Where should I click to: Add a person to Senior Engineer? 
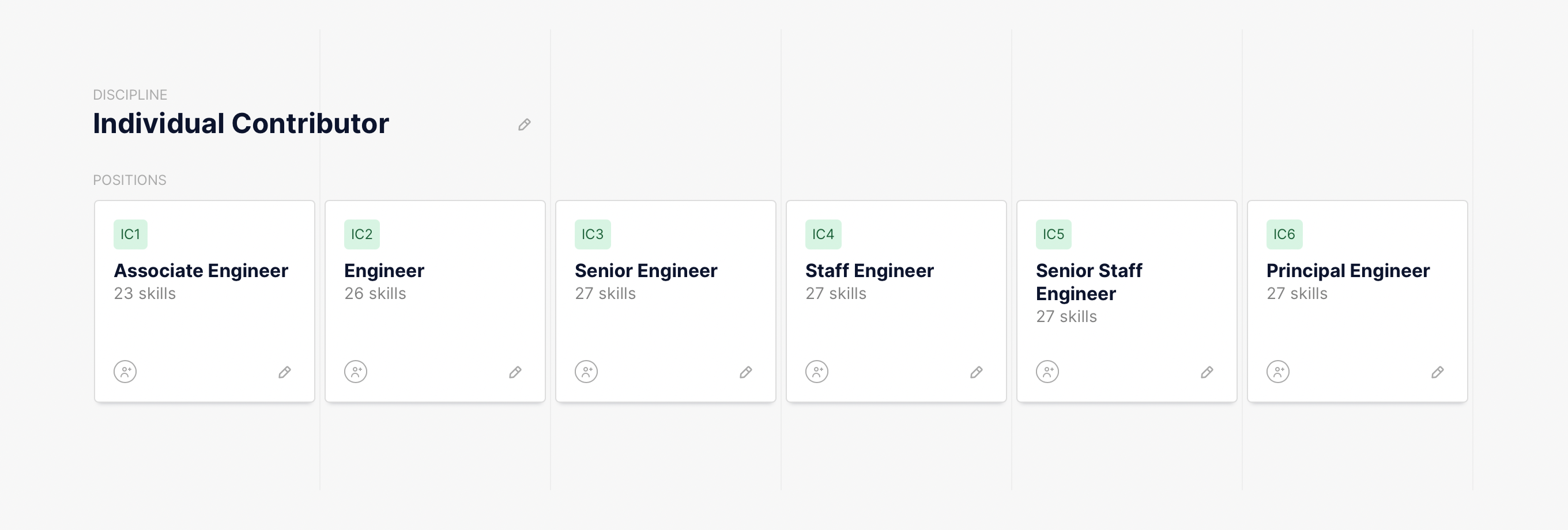click(586, 372)
